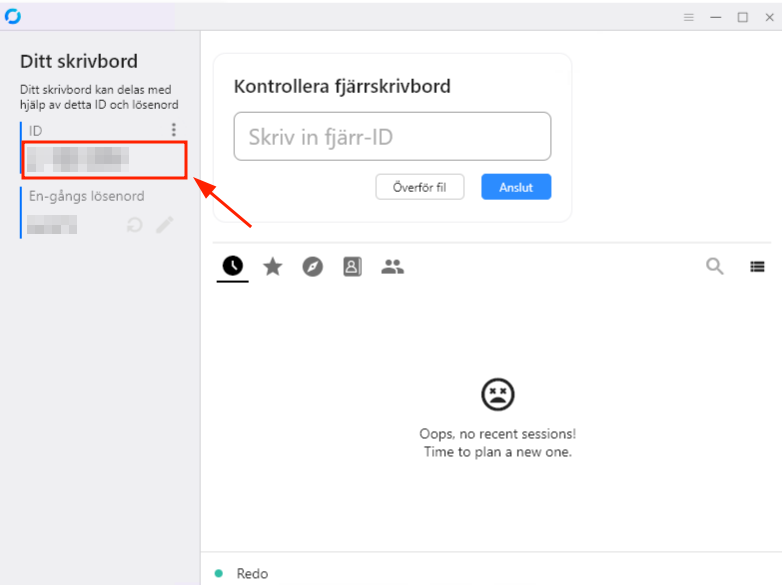This screenshot has height=585, width=782.
Task: Maximize the application window
Action: pos(743,17)
